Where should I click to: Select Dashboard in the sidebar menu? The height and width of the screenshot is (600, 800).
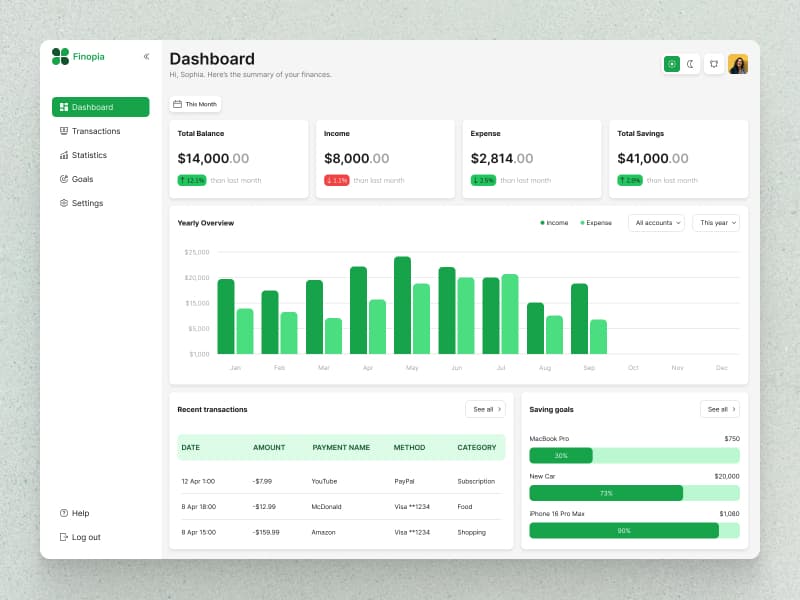tap(100, 107)
